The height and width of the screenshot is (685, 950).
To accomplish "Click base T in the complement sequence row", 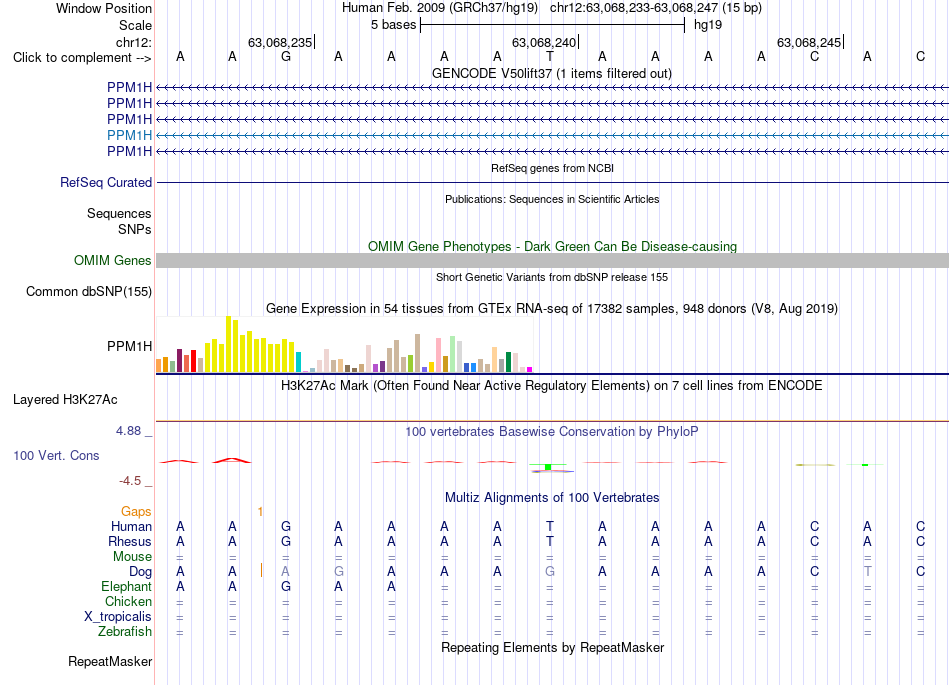I will pyautogui.click(x=550, y=56).
